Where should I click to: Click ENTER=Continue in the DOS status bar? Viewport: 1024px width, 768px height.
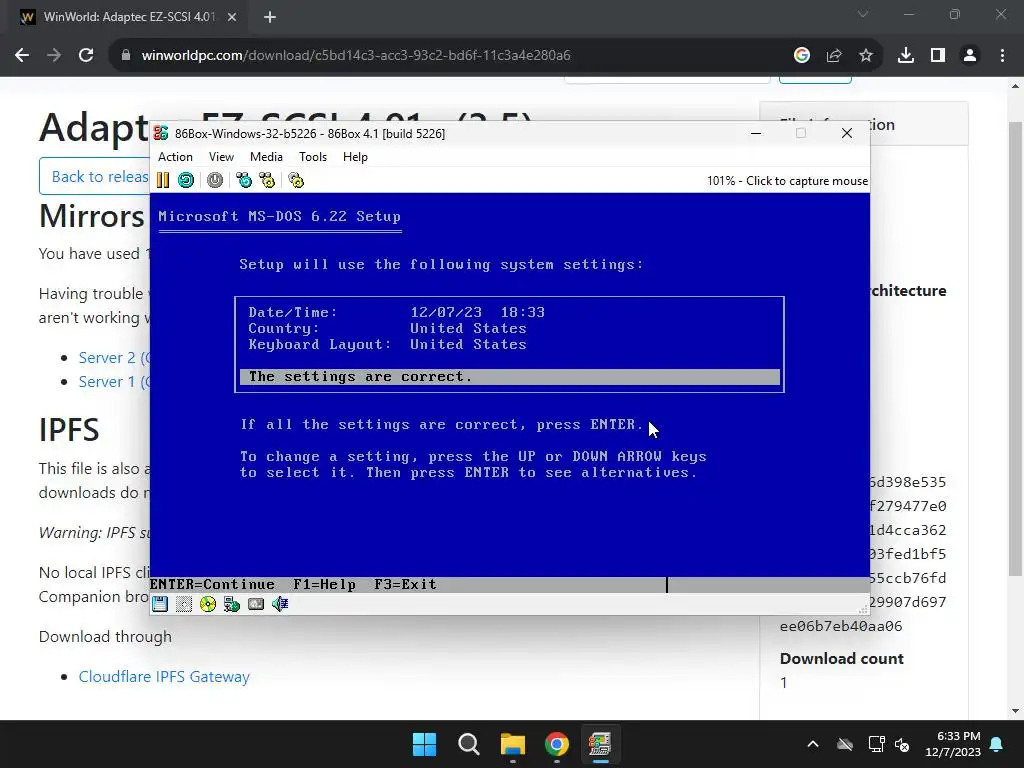pos(212,584)
